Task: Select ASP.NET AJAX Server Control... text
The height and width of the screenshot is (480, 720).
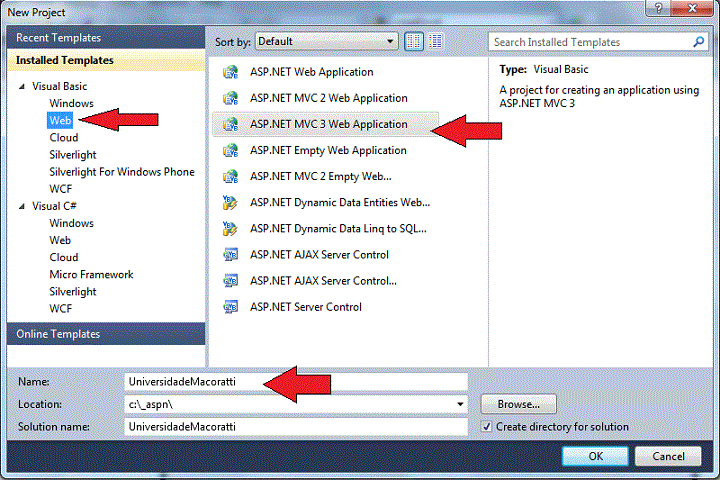Action: [324, 281]
